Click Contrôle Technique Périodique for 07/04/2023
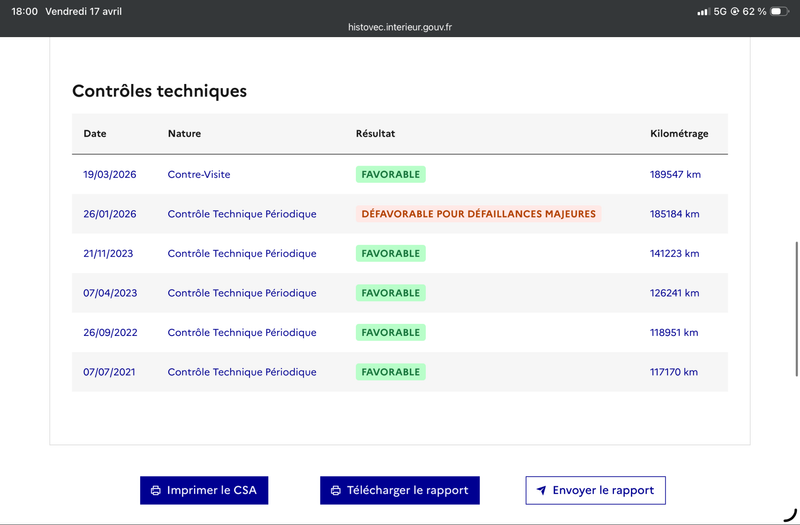800x525 pixels. (242, 293)
